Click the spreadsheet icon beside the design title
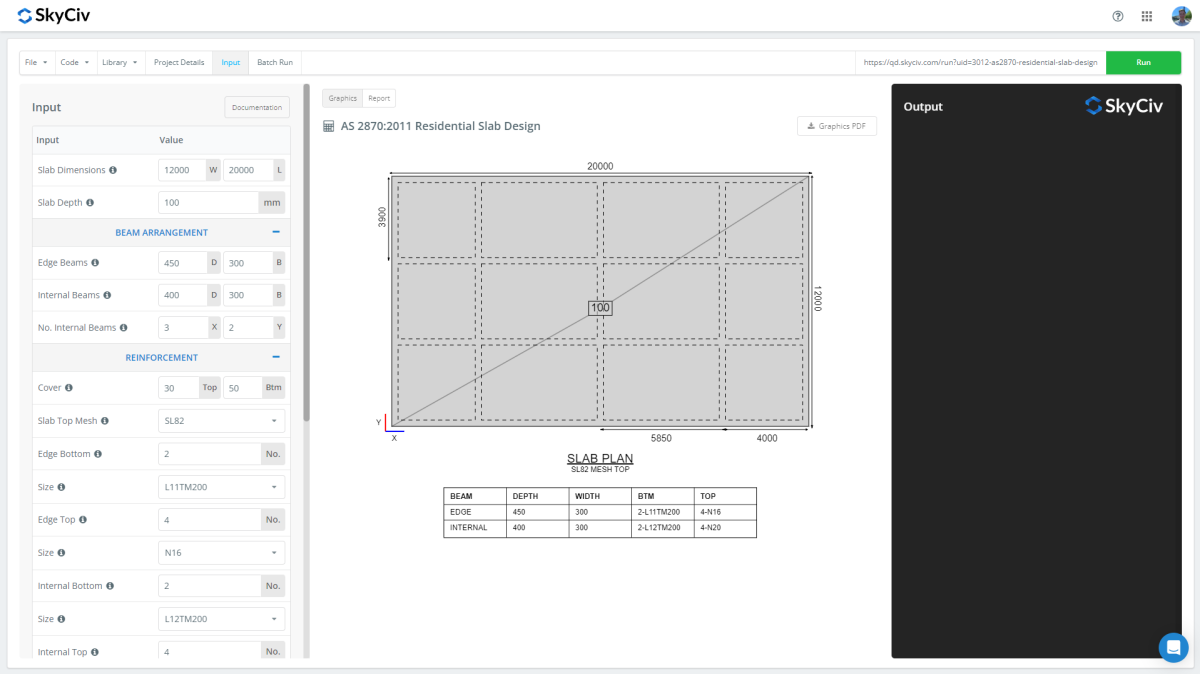The image size is (1200, 674). click(329, 125)
